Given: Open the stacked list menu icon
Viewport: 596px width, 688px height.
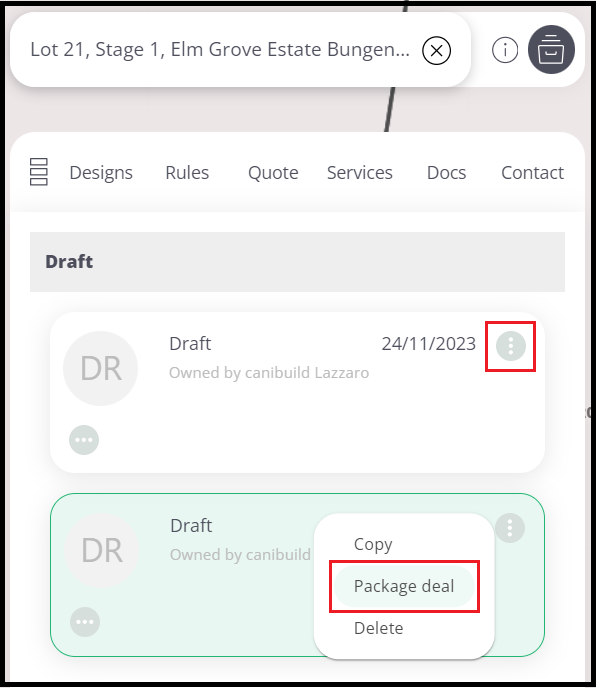Looking at the screenshot, I should coord(39,172).
